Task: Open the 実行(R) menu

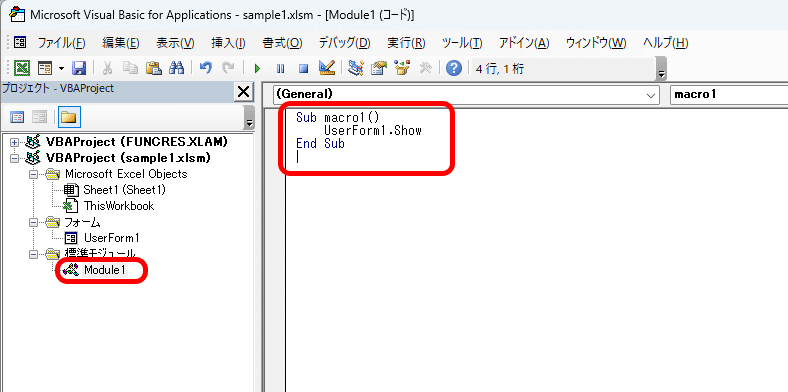Action: pyautogui.click(x=406, y=43)
